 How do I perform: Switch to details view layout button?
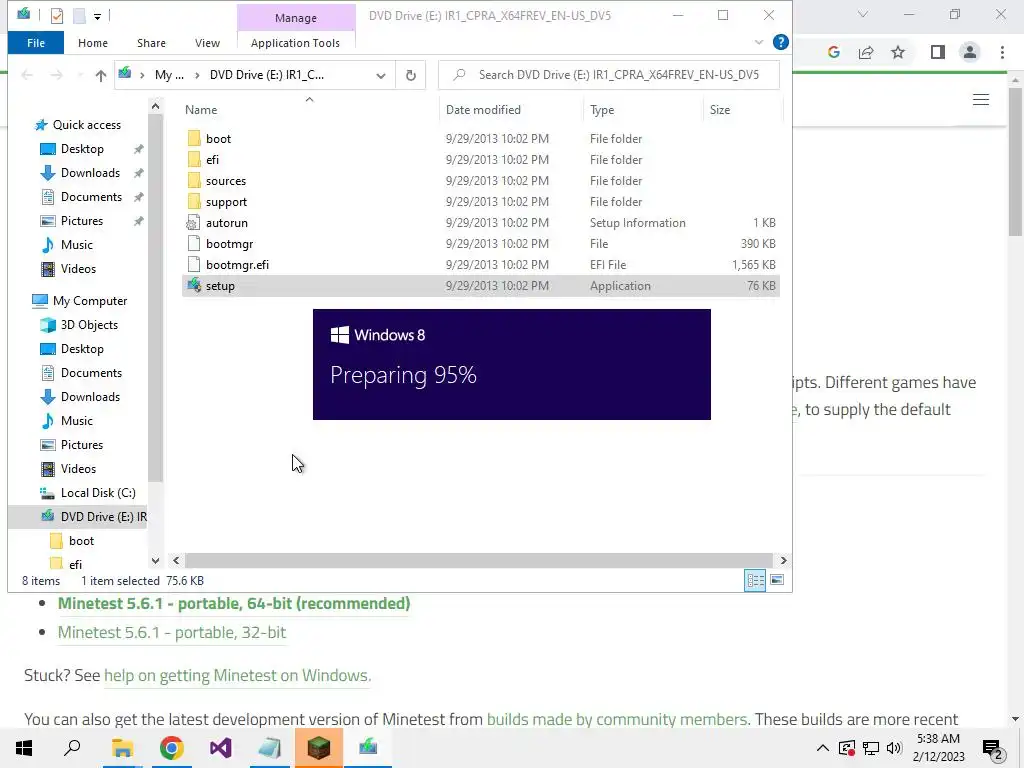756,580
